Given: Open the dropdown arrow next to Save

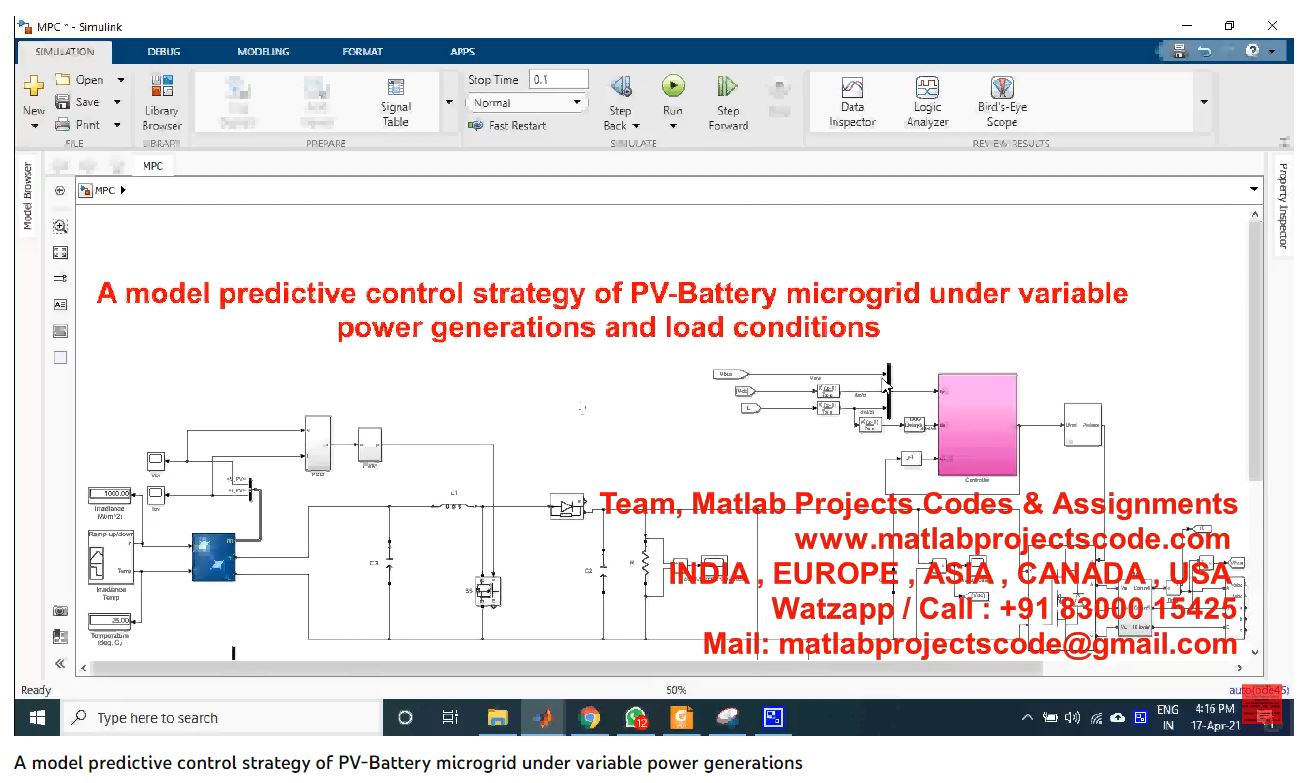Looking at the screenshot, I should pos(117,102).
